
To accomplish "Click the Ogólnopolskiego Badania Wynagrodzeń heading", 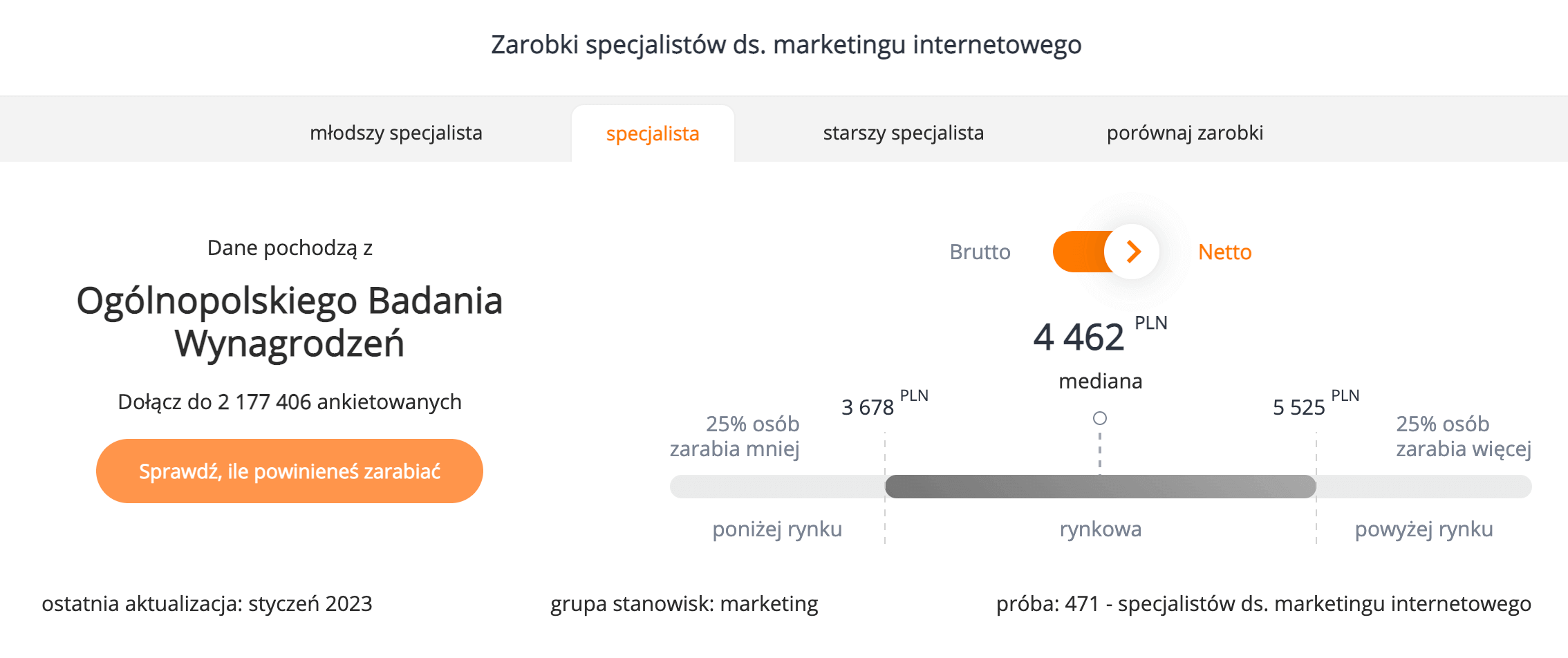I will [x=290, y=322].
